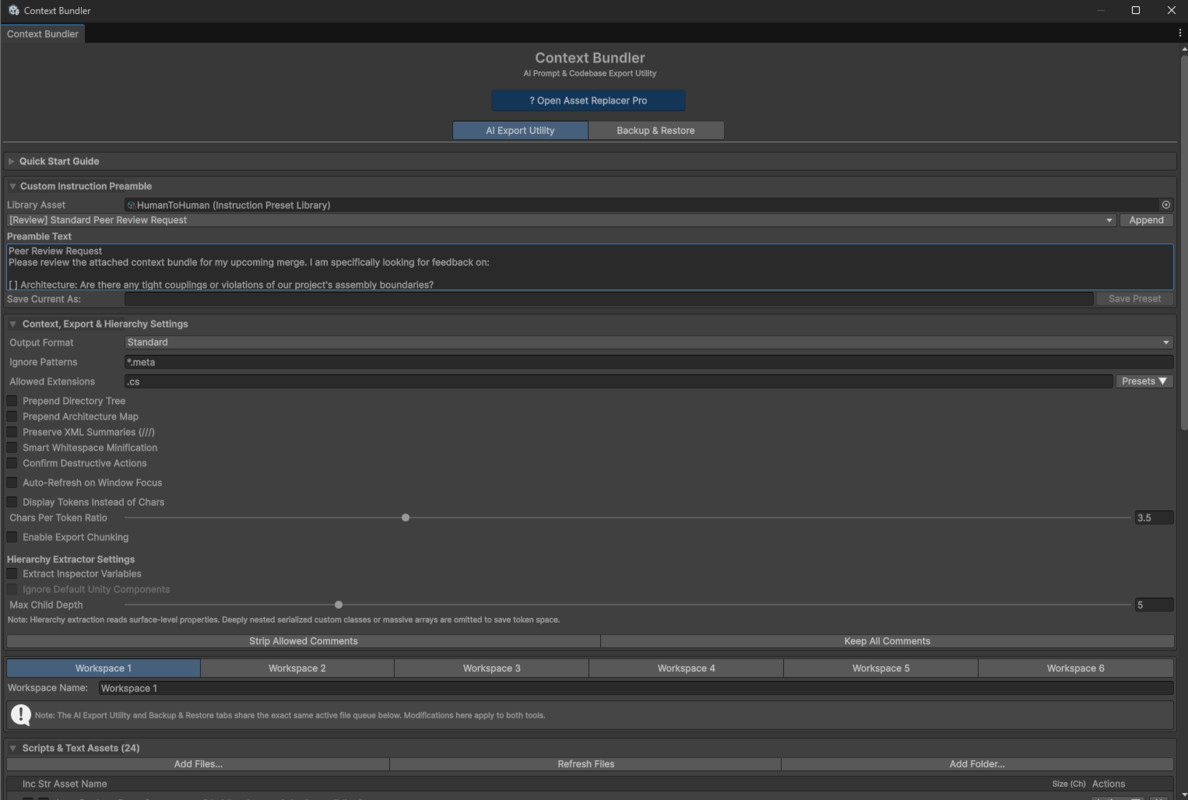
Task: Click the Append button
Action: (1146, 220)
